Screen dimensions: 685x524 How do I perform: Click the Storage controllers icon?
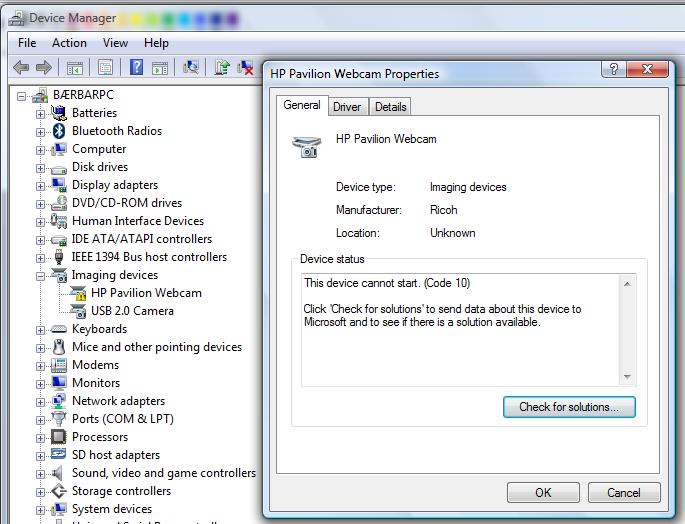click(x=59, y=491)
